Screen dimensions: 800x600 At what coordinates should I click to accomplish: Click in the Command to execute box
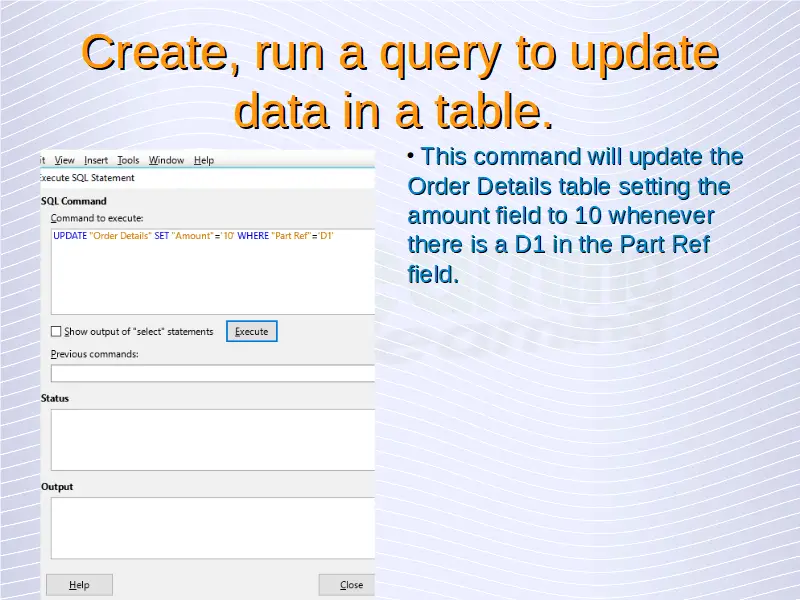coord(213,271)
